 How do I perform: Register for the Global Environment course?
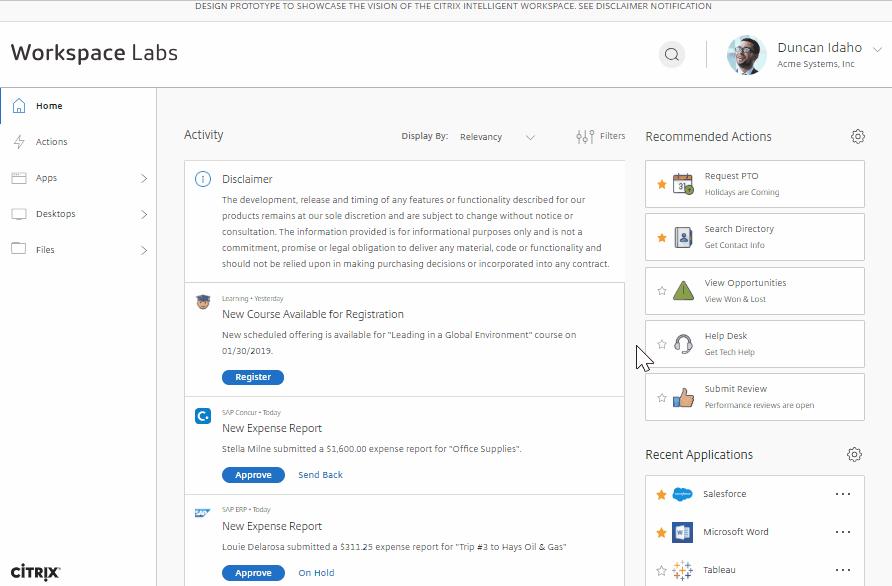[253, 377]
